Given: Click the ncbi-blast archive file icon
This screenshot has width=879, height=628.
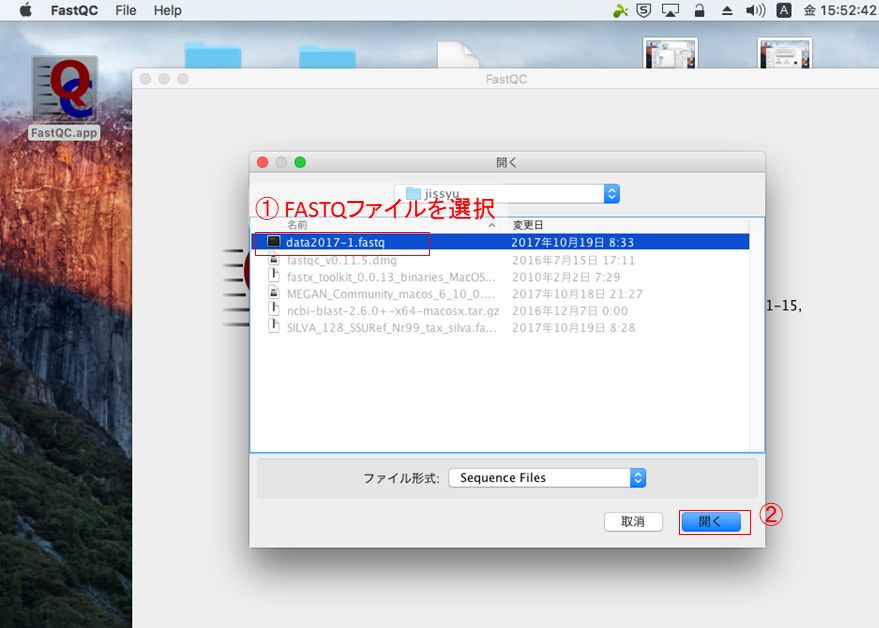Looking at the screenshot, I should click(x=274, y=310).
